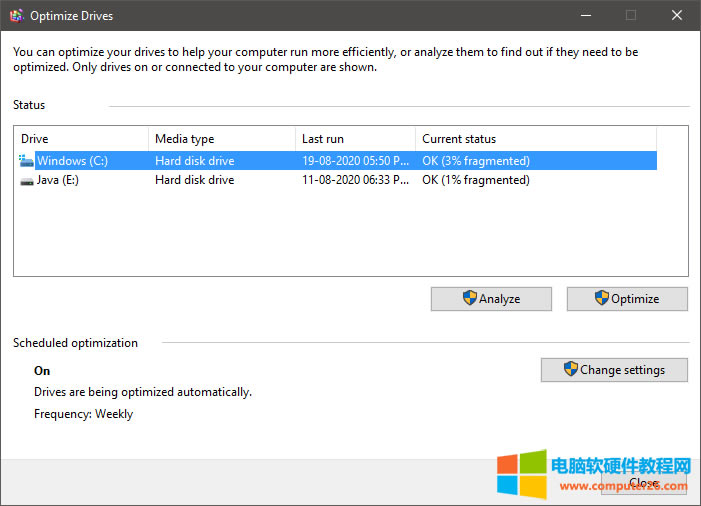701x506 pixels.
Task: Click the 19-08-2020 last run entry
Action: coord(355,160)
